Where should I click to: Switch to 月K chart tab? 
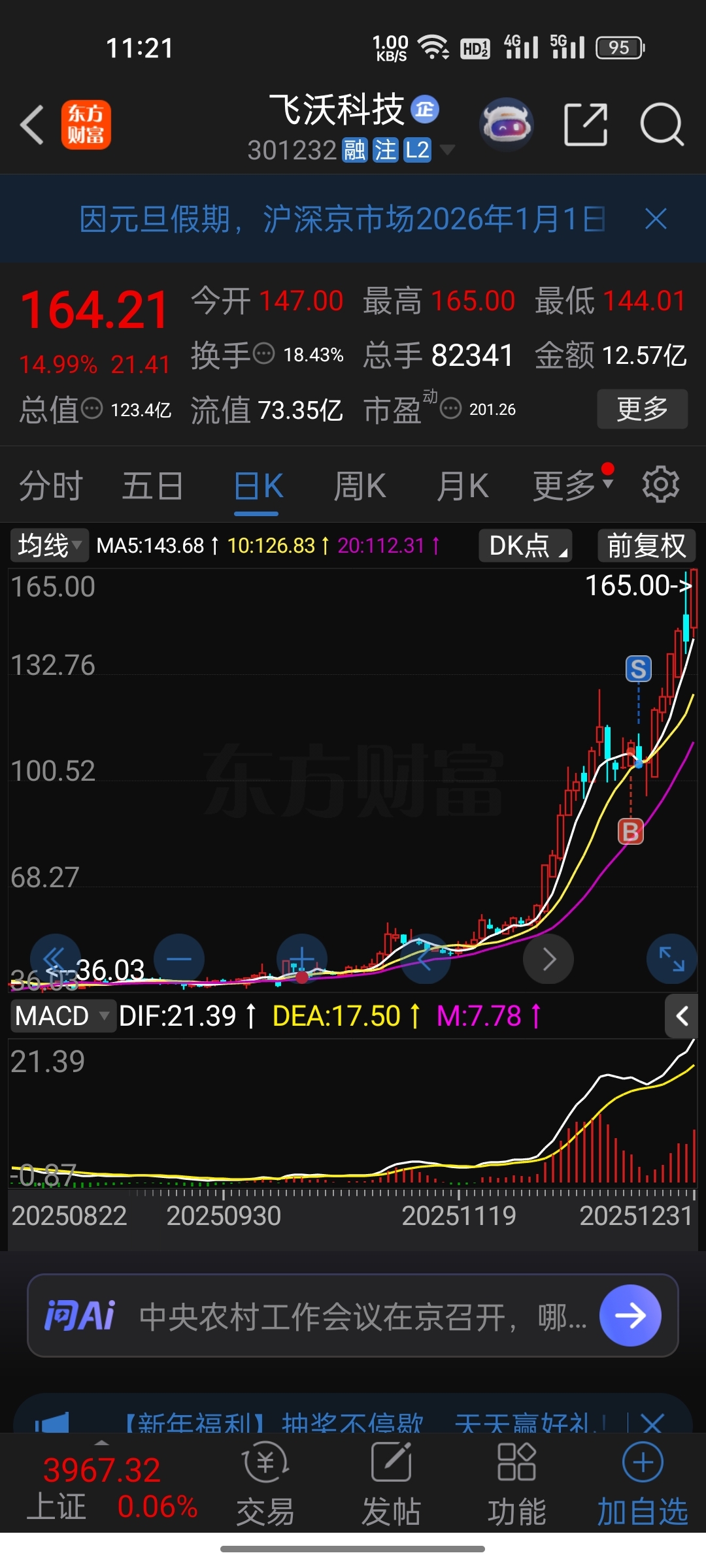(x=462, y=486)
